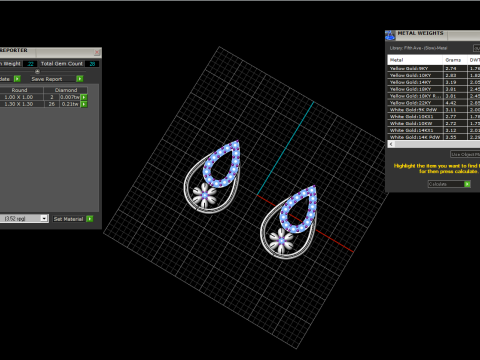The width and height of the screenshot is (480, 360).
Task: Click the Calculate green arrow
Action: pos(467,184)
